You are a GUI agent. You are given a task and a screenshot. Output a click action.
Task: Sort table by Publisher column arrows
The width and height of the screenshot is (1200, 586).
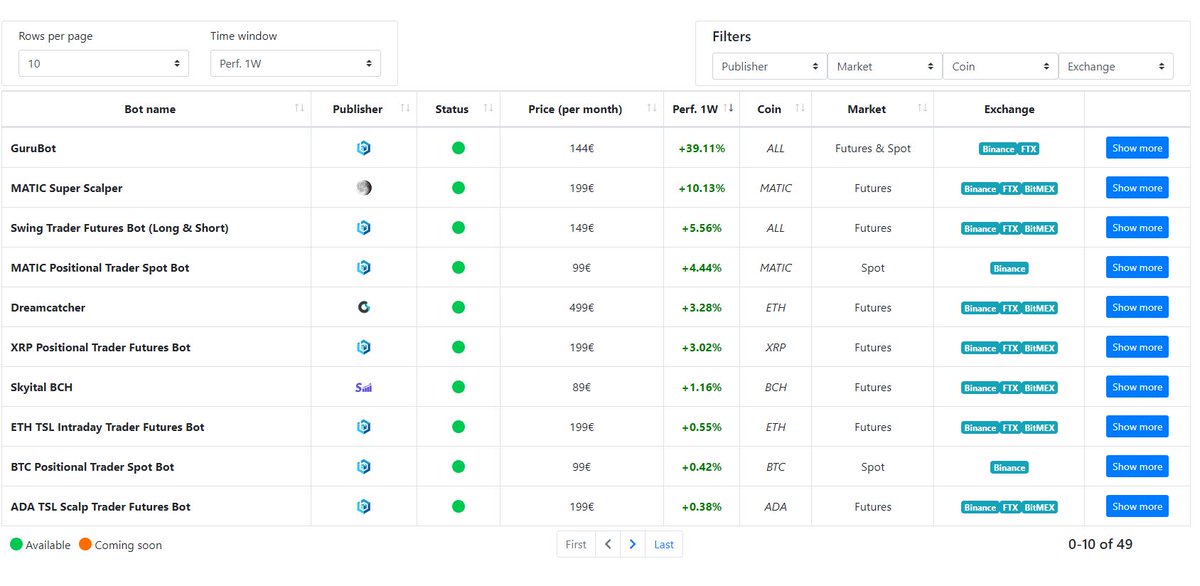coord(405,108)
